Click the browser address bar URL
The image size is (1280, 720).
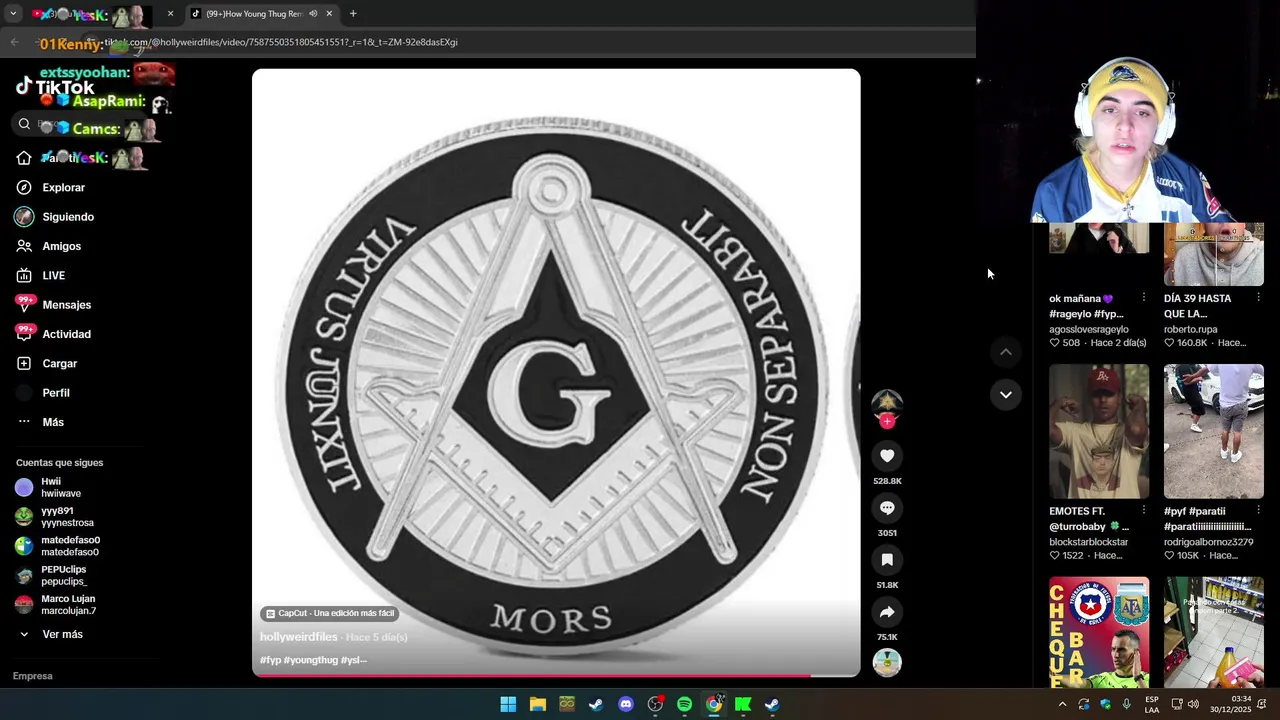tap(281, 42)
